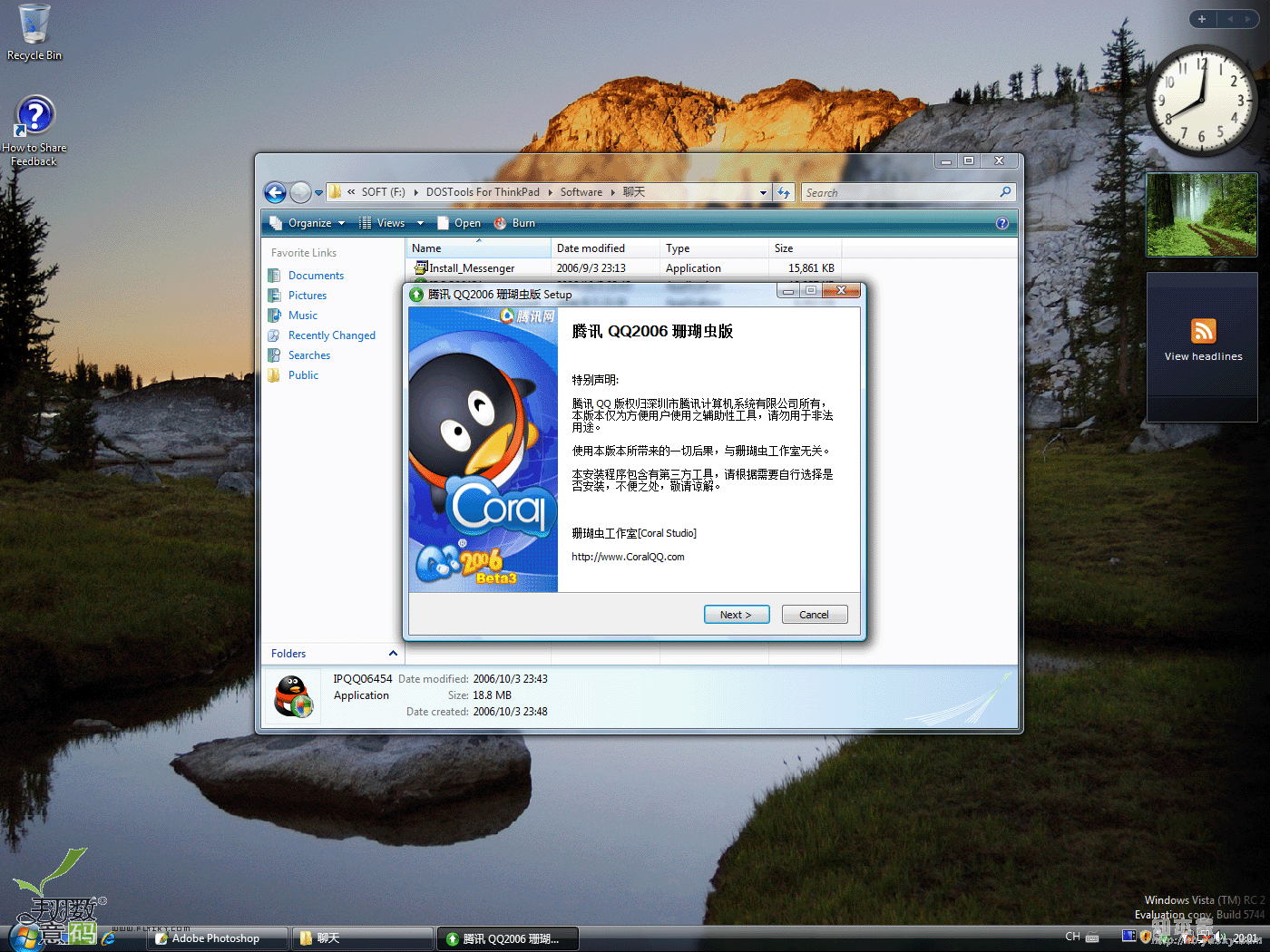Open Recently Changed favorite link
This screenshot has height=952, width=1270.
332,335
